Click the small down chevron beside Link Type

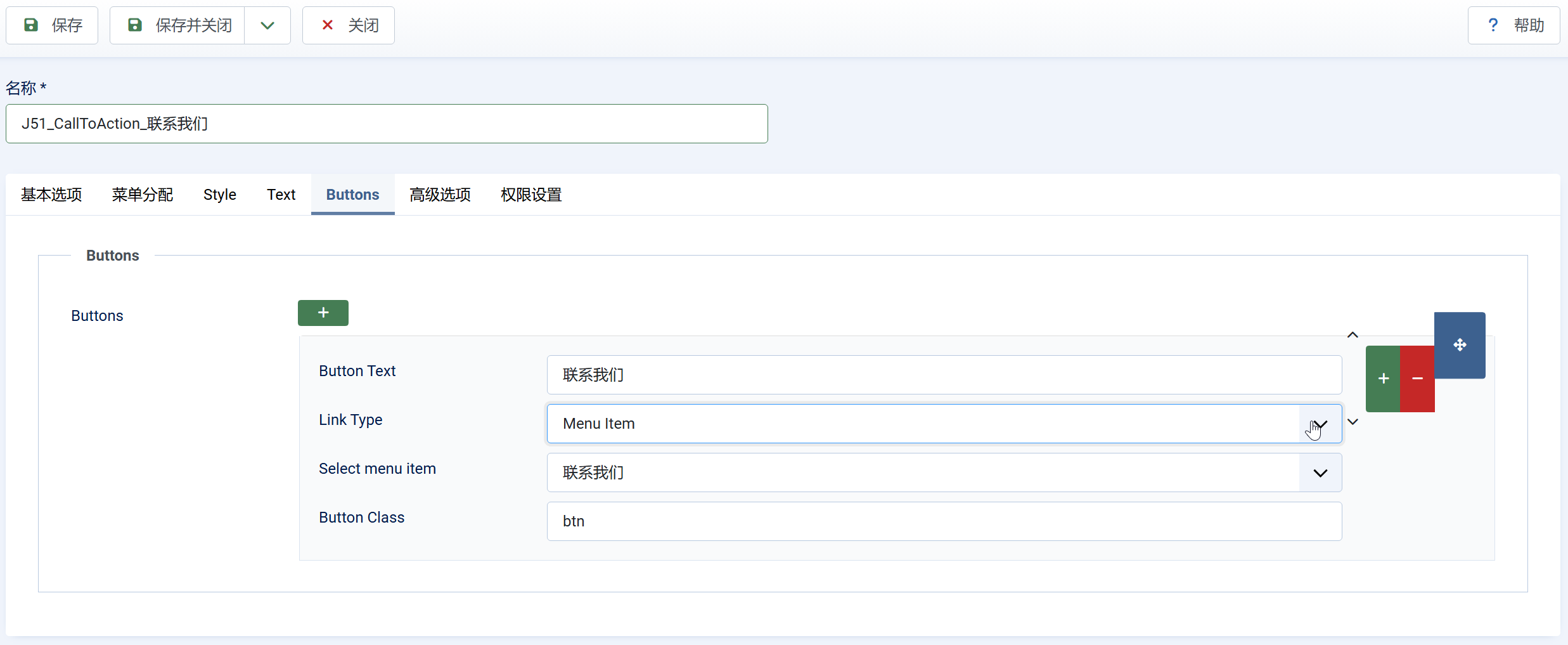pyautogui.click(x=1353, y=422)
